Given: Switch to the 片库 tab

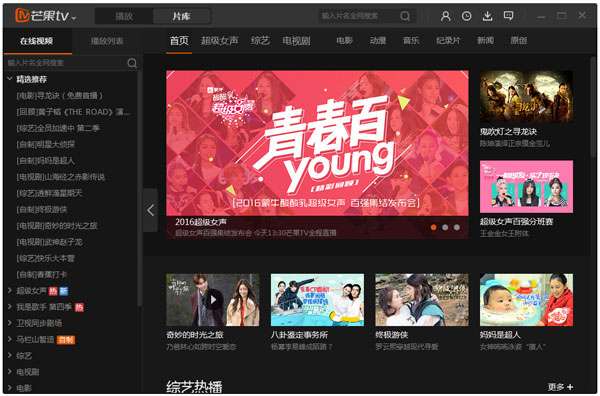Looking at the screenshot, I should click(181, 16).
